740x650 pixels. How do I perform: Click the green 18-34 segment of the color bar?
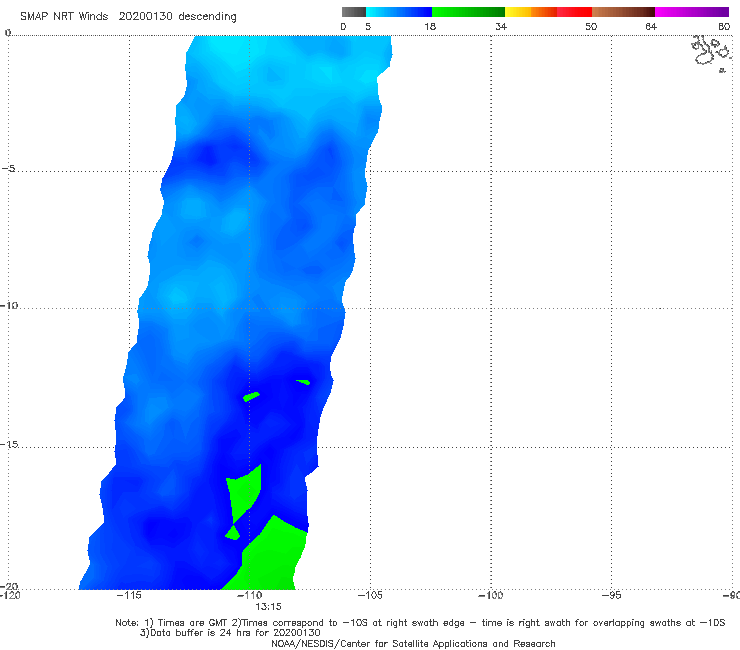(x=468, y=12)
